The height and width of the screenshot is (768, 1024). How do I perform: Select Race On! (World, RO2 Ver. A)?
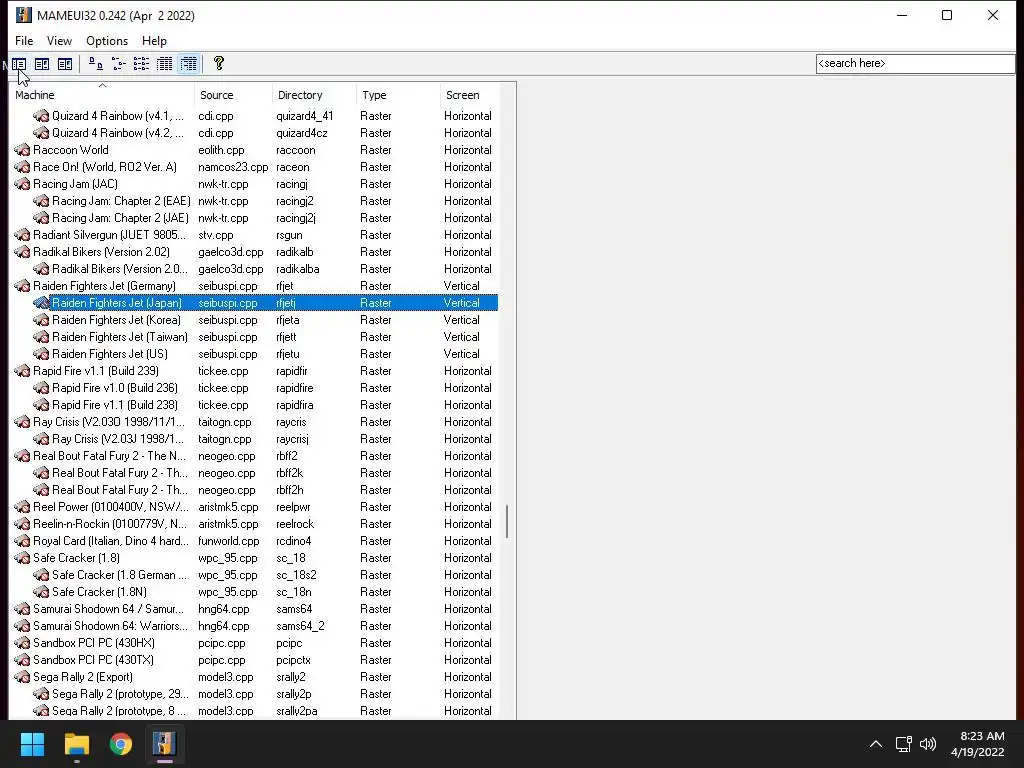click(x=254, y=167)
